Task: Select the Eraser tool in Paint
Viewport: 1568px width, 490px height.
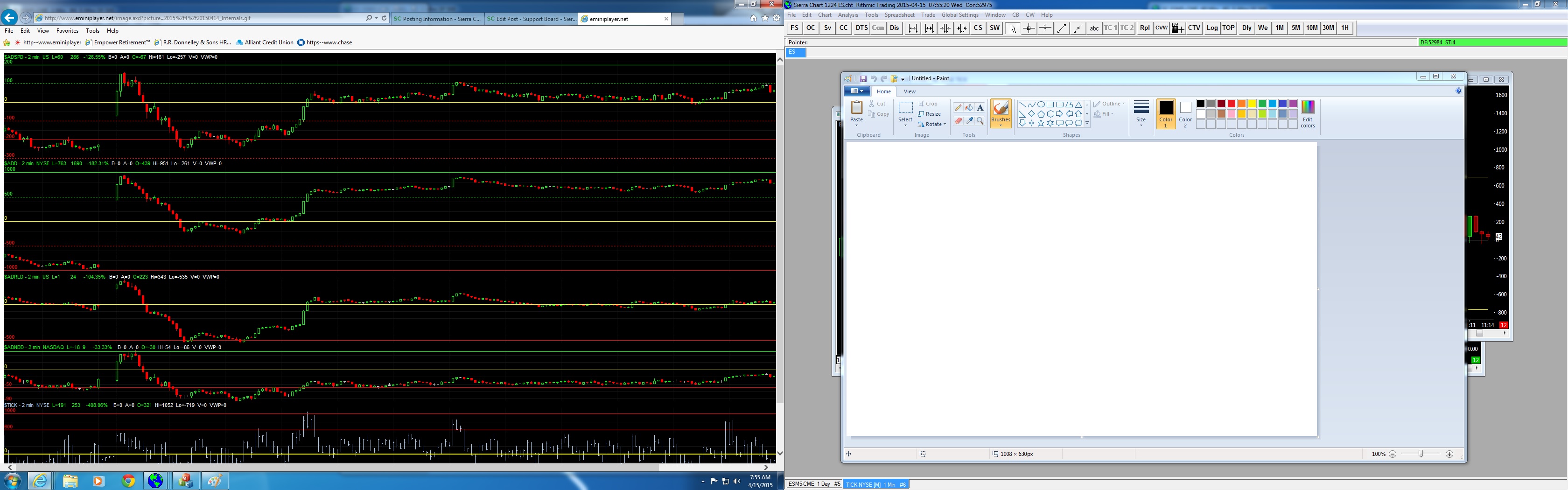Action: point(958,120)
